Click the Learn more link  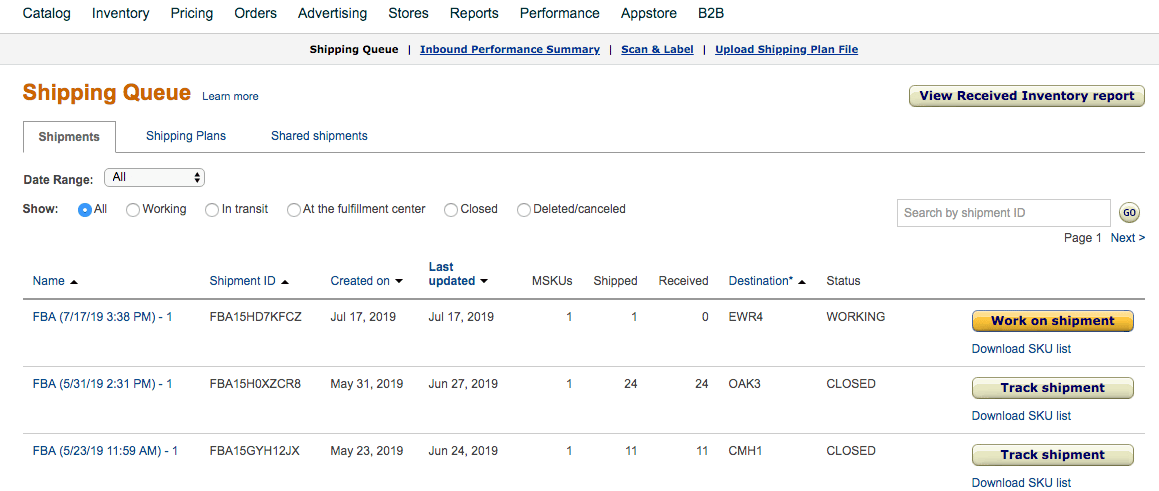coord(230,96)
